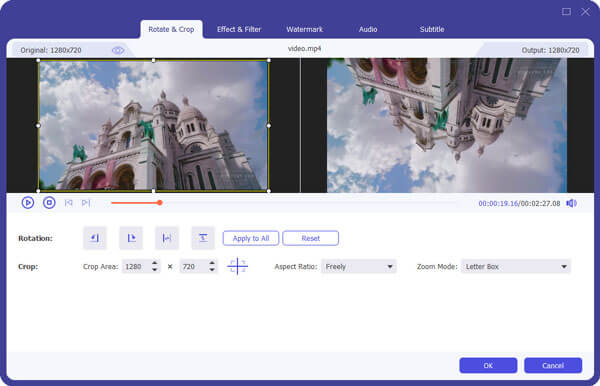Increase crop width with up arrow
The image size is (600, 386).
(155, 263)
